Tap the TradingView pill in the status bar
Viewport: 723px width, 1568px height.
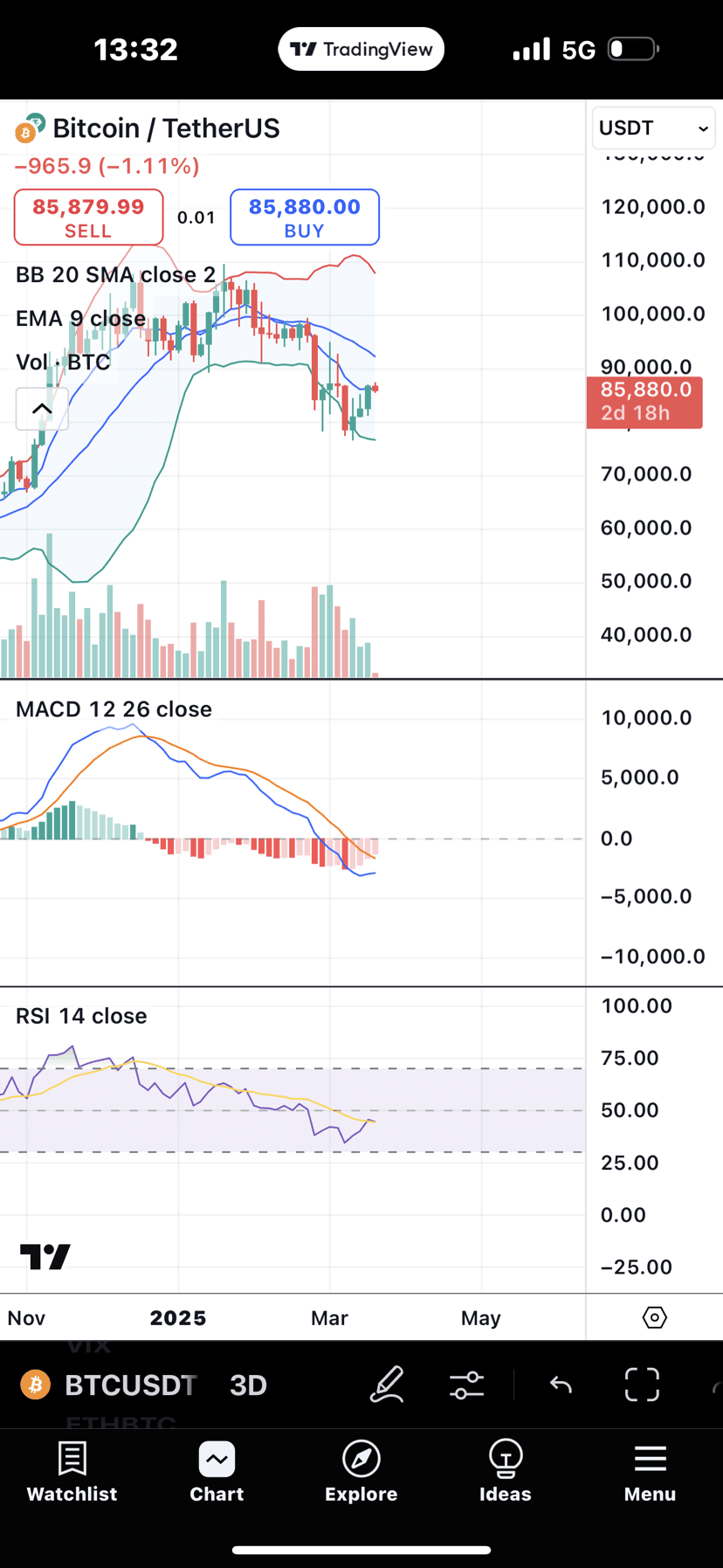361,49
